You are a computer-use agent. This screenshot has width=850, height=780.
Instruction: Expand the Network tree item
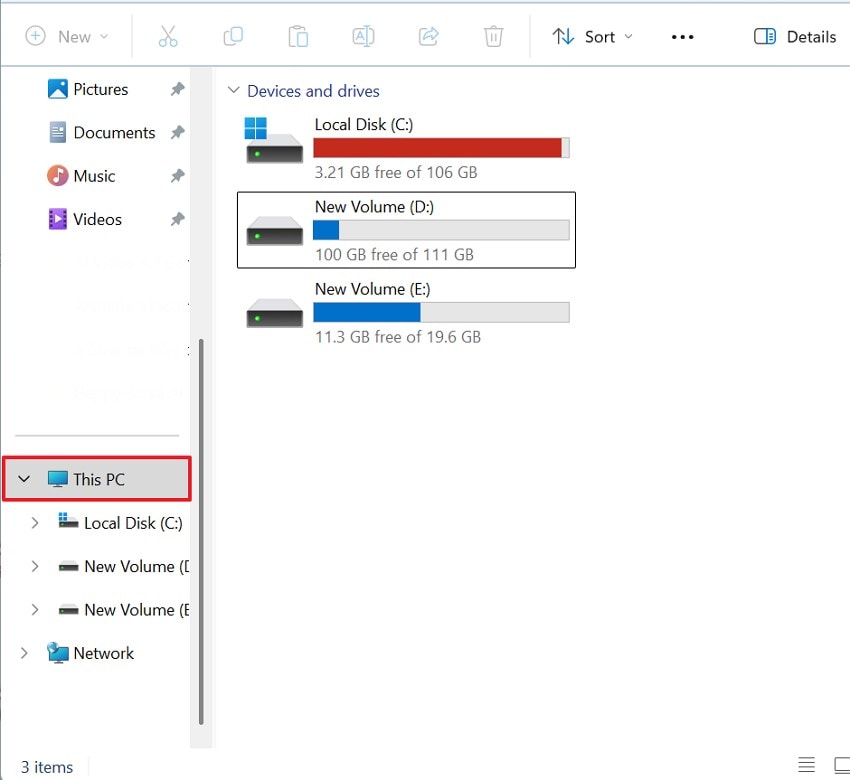[x=24, y=652]
